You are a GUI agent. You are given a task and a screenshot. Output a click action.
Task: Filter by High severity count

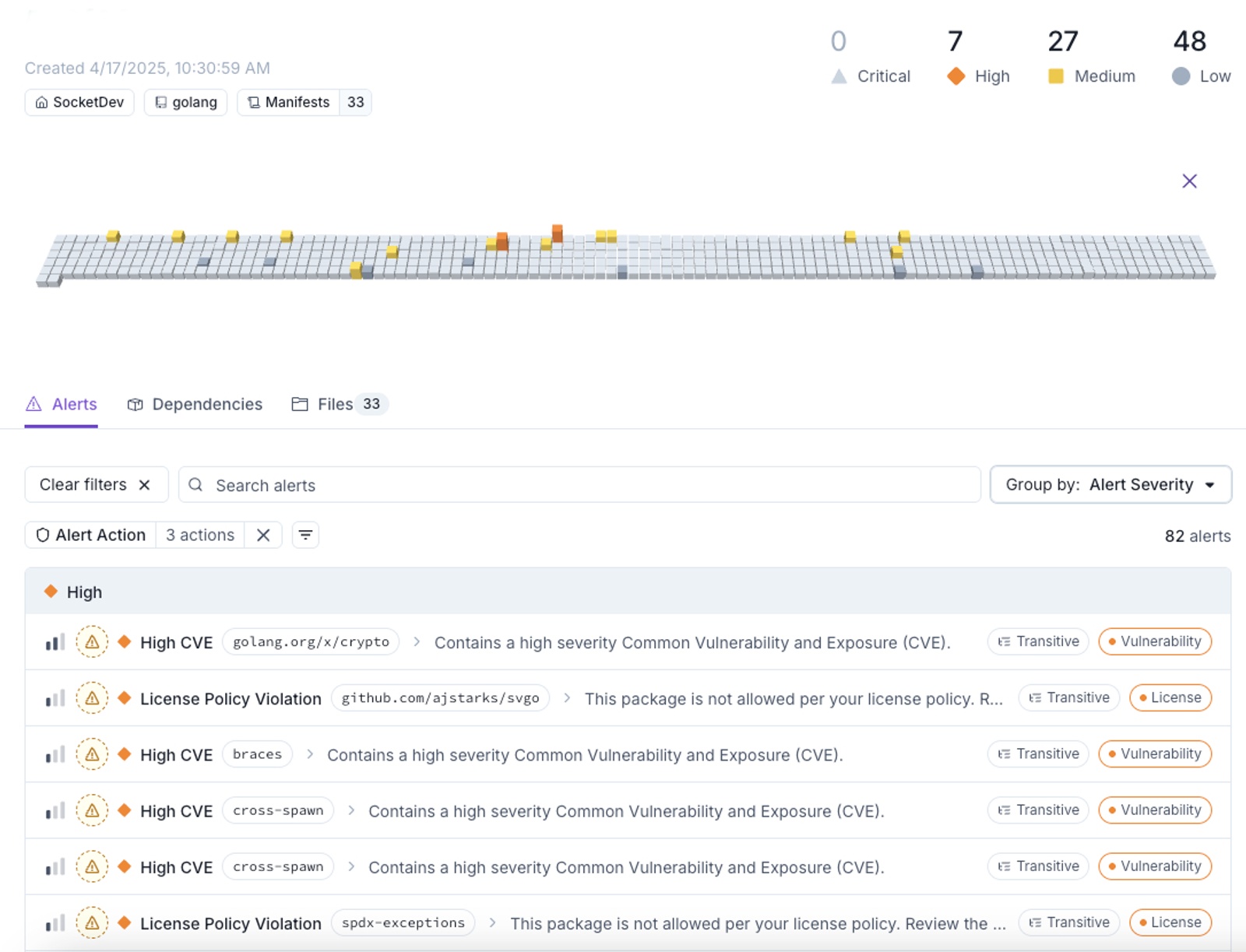click(x=978, y=57)
